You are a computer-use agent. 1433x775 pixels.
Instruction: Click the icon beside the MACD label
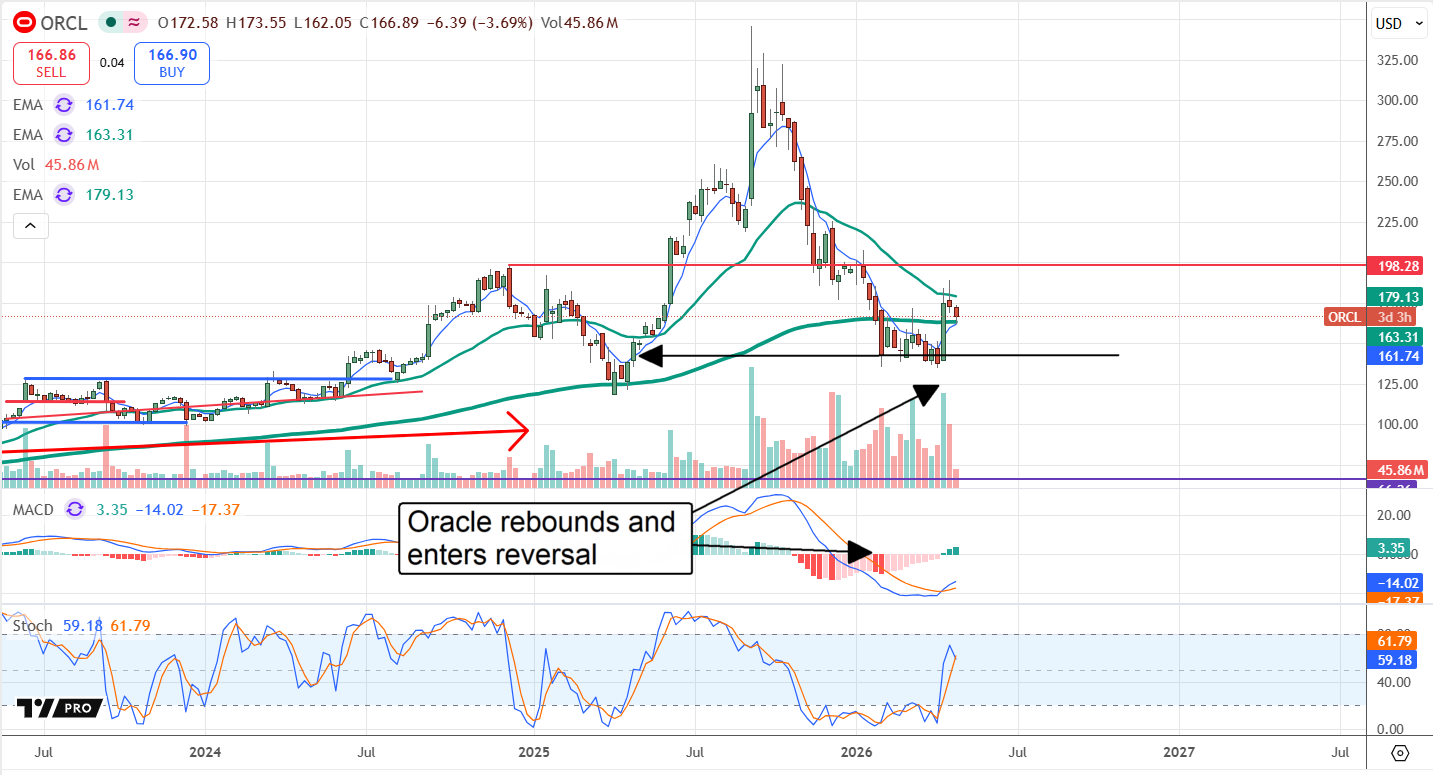75,510
